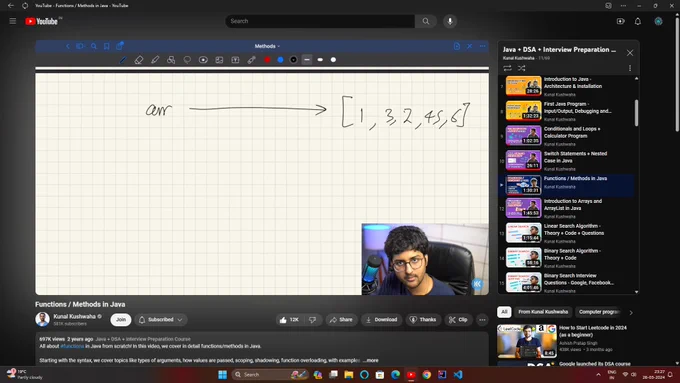Open more actions menu beside Clip

click(482, 320)
